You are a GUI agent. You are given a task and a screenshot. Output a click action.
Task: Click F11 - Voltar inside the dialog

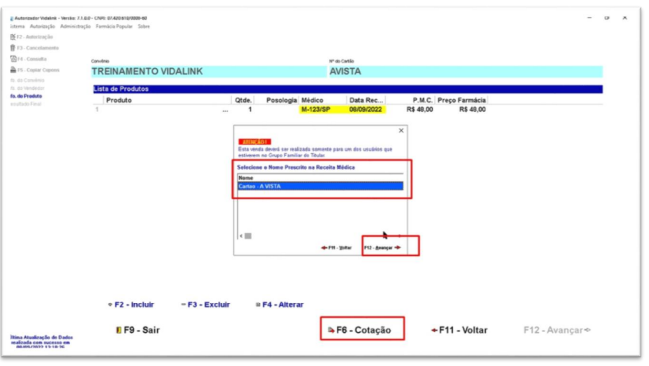337,248
